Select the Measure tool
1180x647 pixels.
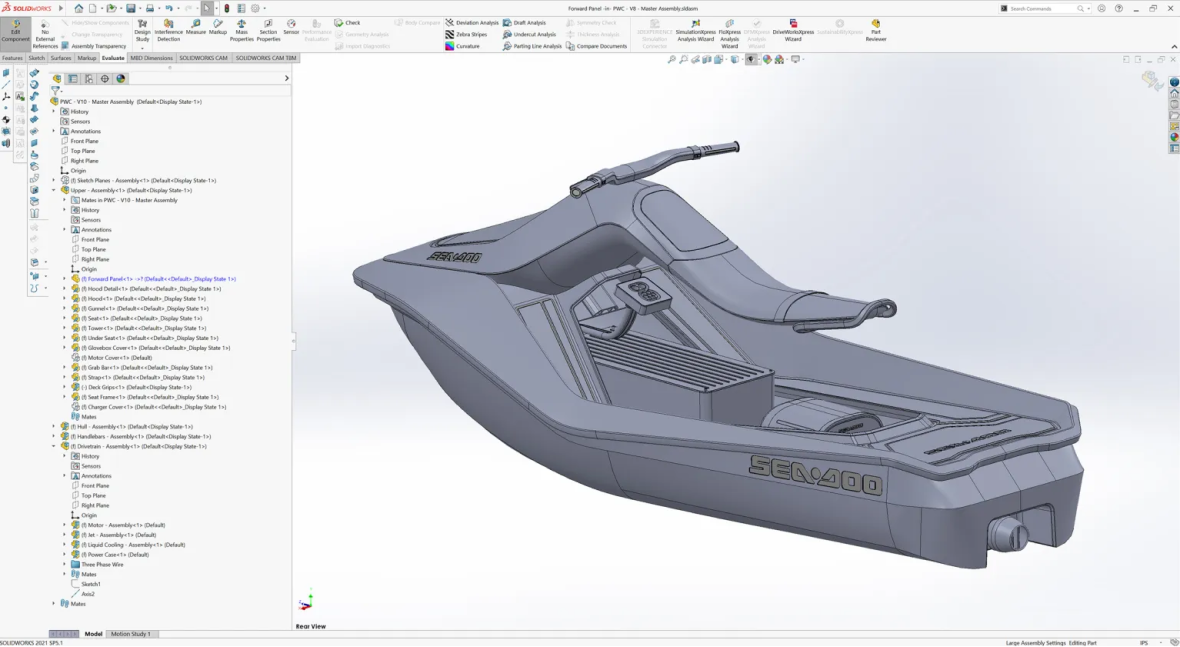pyautogui.click(x=195, y=27)
